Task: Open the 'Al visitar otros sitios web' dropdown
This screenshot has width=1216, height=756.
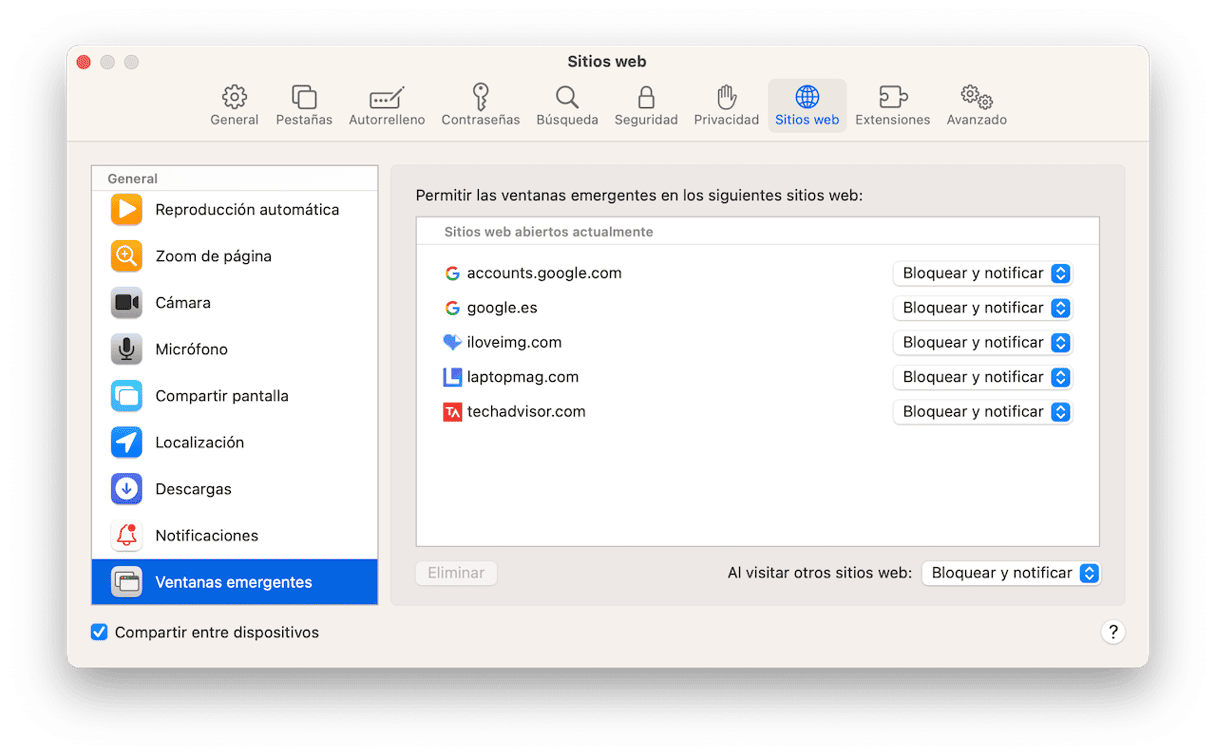Action: point(1011,573)
